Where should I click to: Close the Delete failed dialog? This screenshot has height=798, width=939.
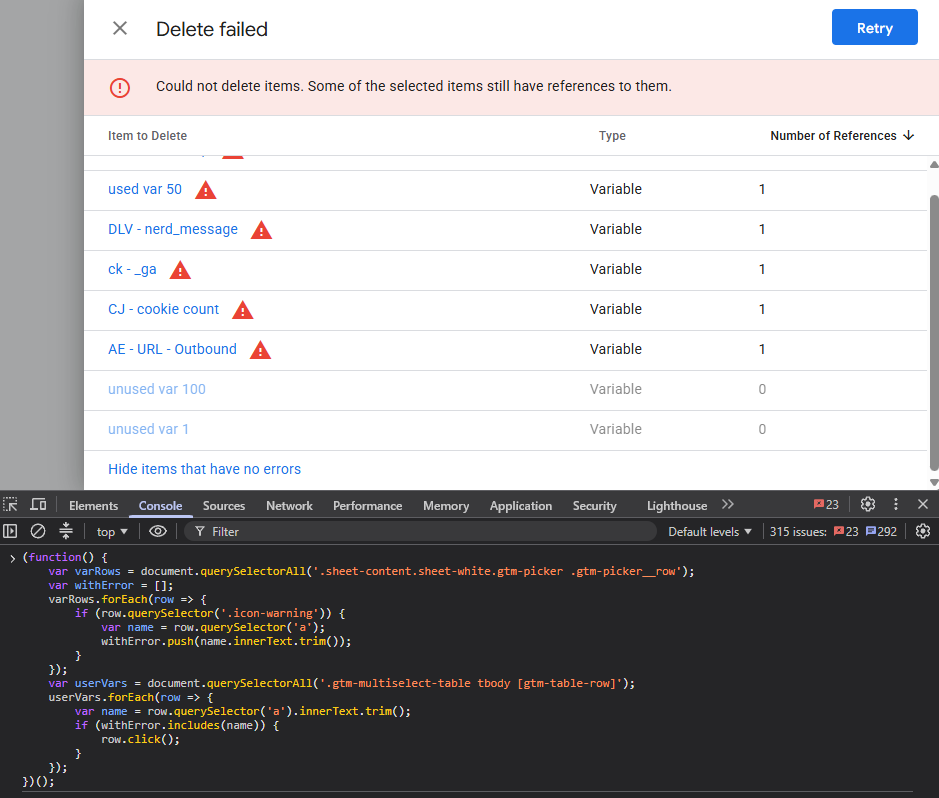coord(120,28)
